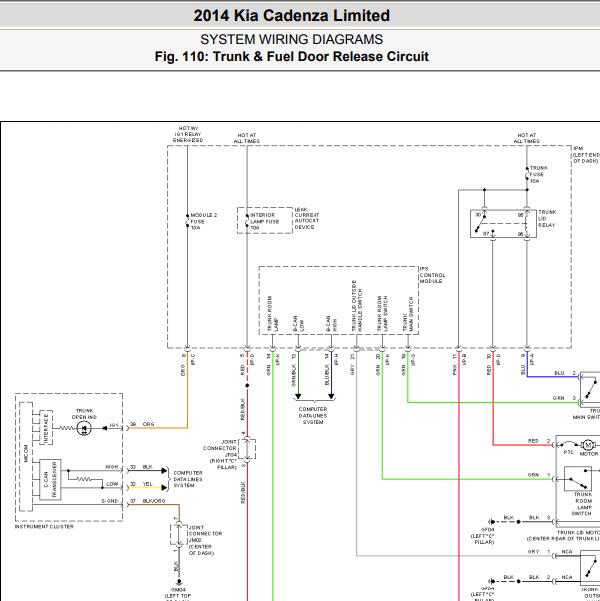
Task: Select the Joint Connector JM02 symbol
Action: [179, 534]
